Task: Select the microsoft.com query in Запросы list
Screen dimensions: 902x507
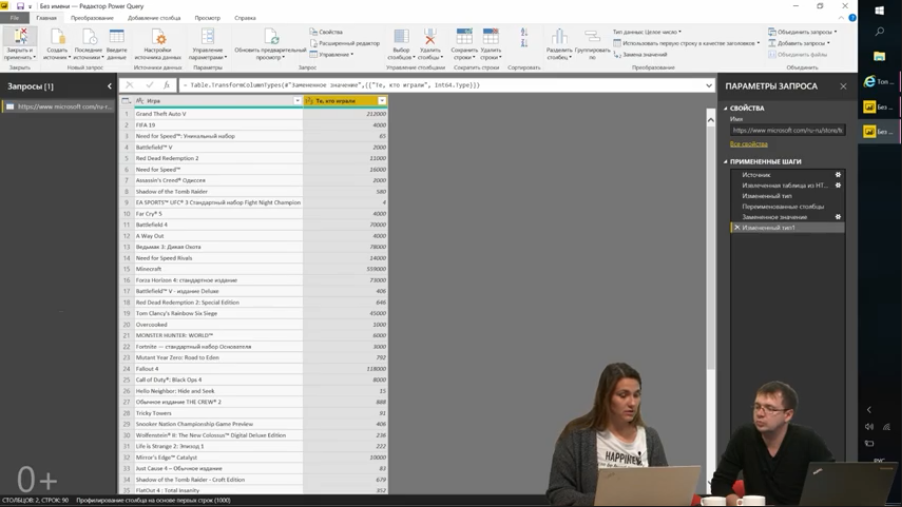Action: coord(58,106)
